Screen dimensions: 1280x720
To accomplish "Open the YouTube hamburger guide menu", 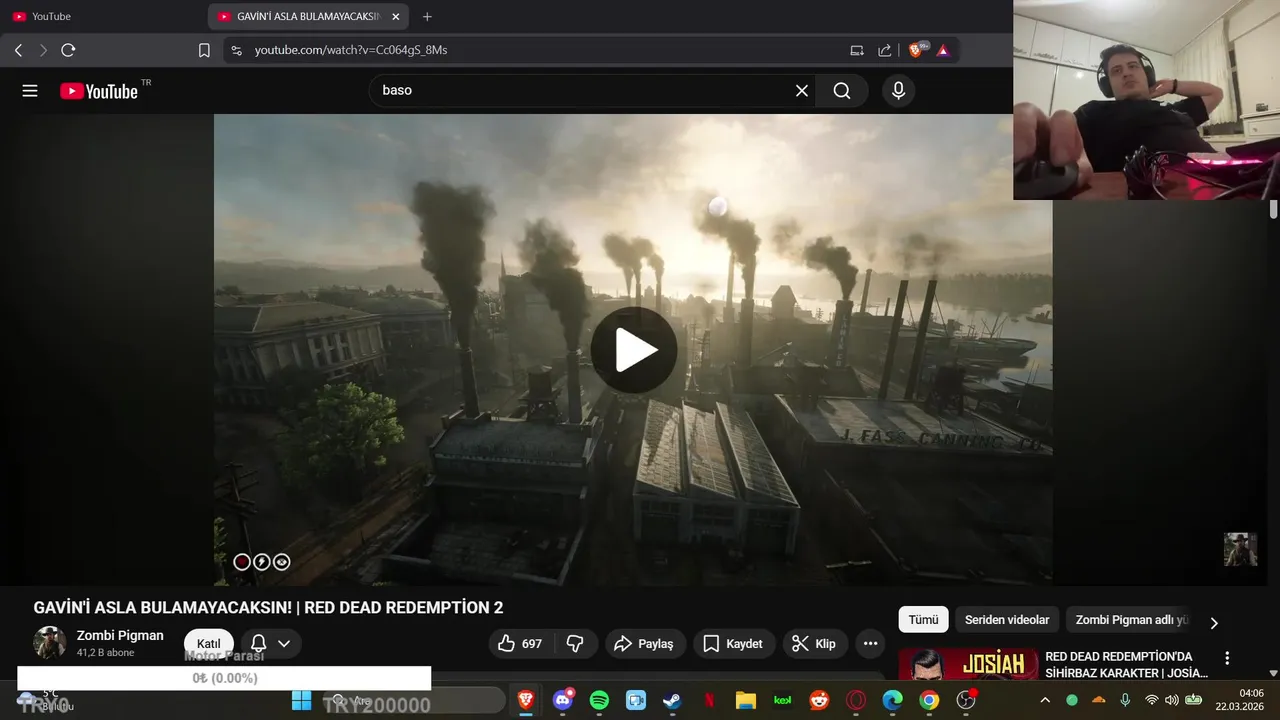I will pos(30,91).
